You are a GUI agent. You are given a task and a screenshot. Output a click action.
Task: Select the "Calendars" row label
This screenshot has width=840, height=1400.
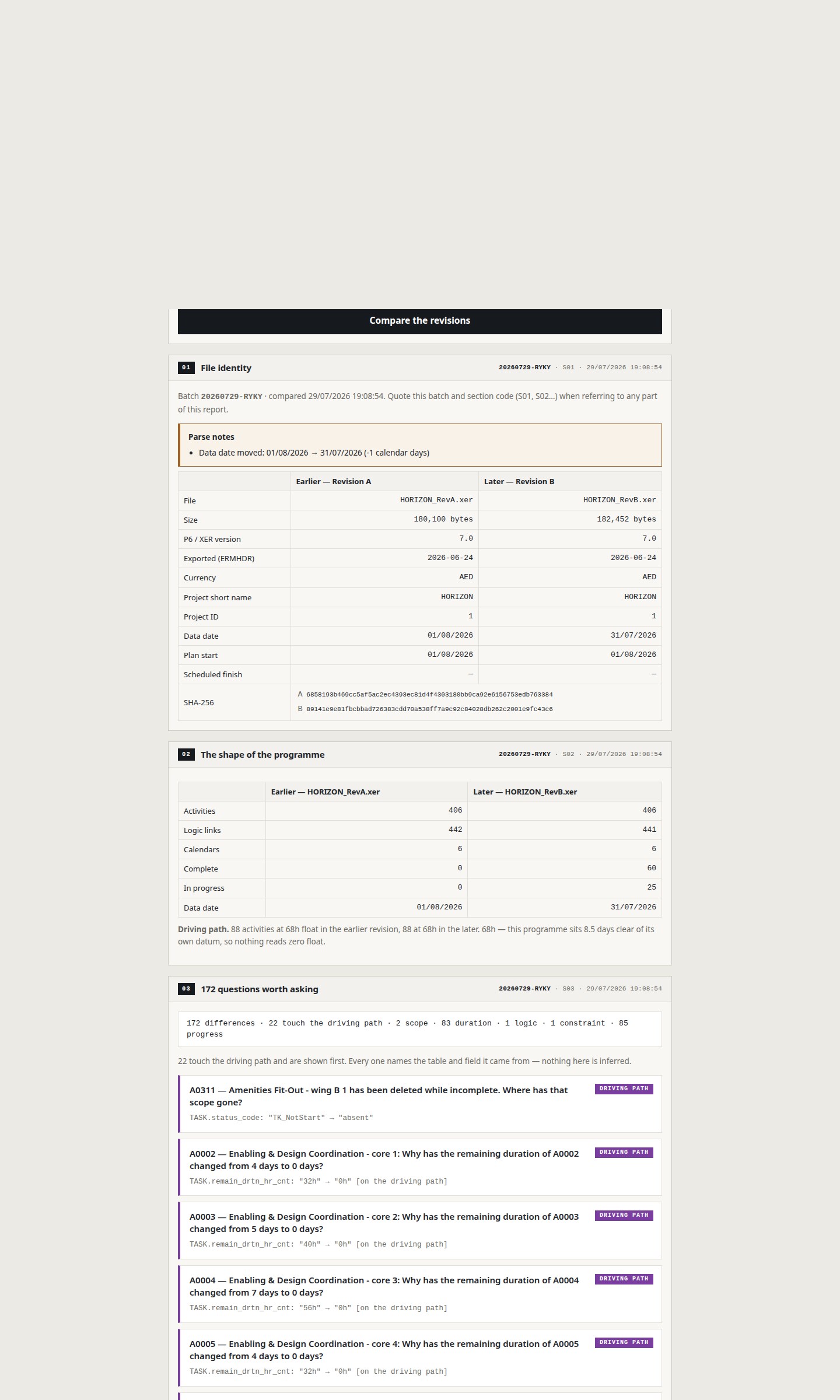[201, 850]
